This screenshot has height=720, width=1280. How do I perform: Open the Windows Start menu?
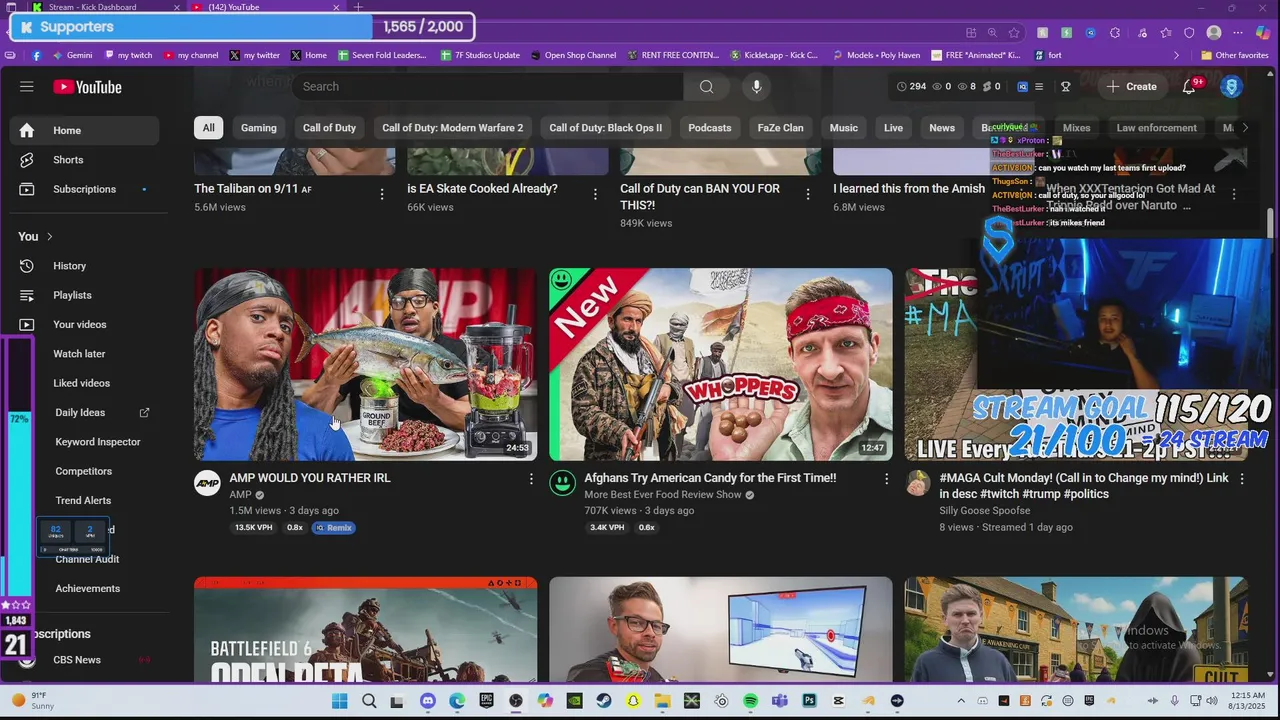[340, 701]
